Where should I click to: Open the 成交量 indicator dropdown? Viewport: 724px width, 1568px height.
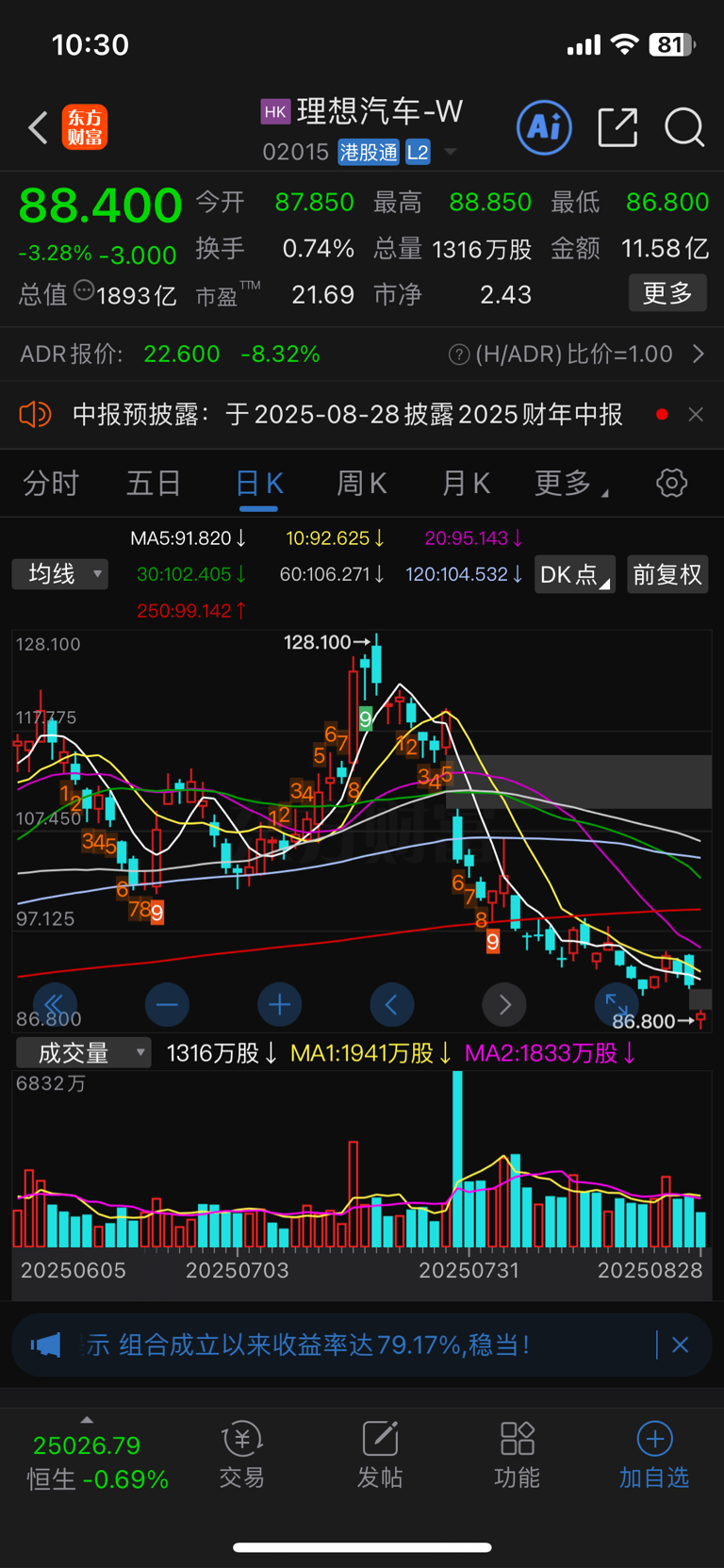(83, 1052)
